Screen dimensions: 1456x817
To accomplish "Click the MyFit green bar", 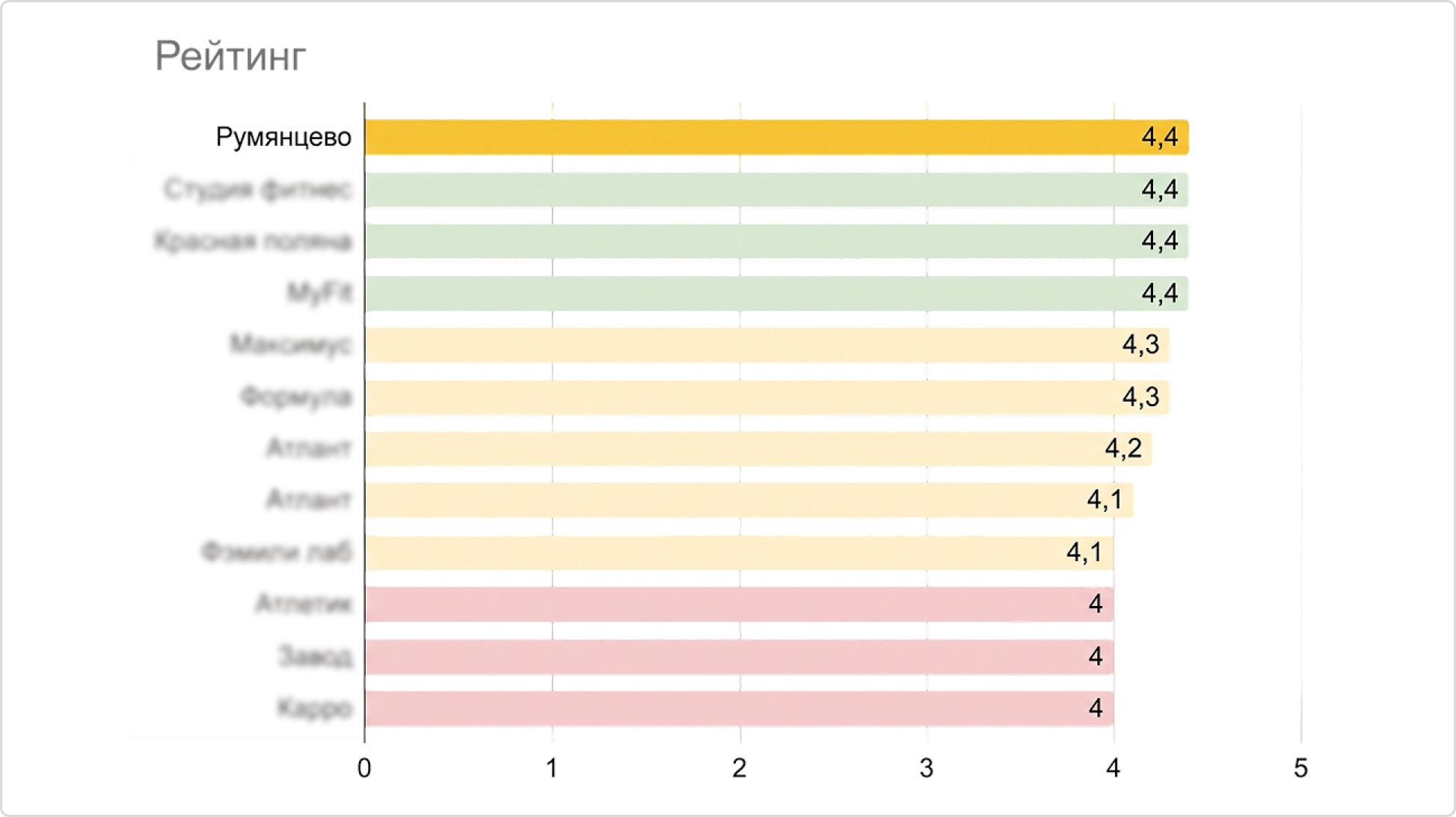I will click(x=777, y=293).
